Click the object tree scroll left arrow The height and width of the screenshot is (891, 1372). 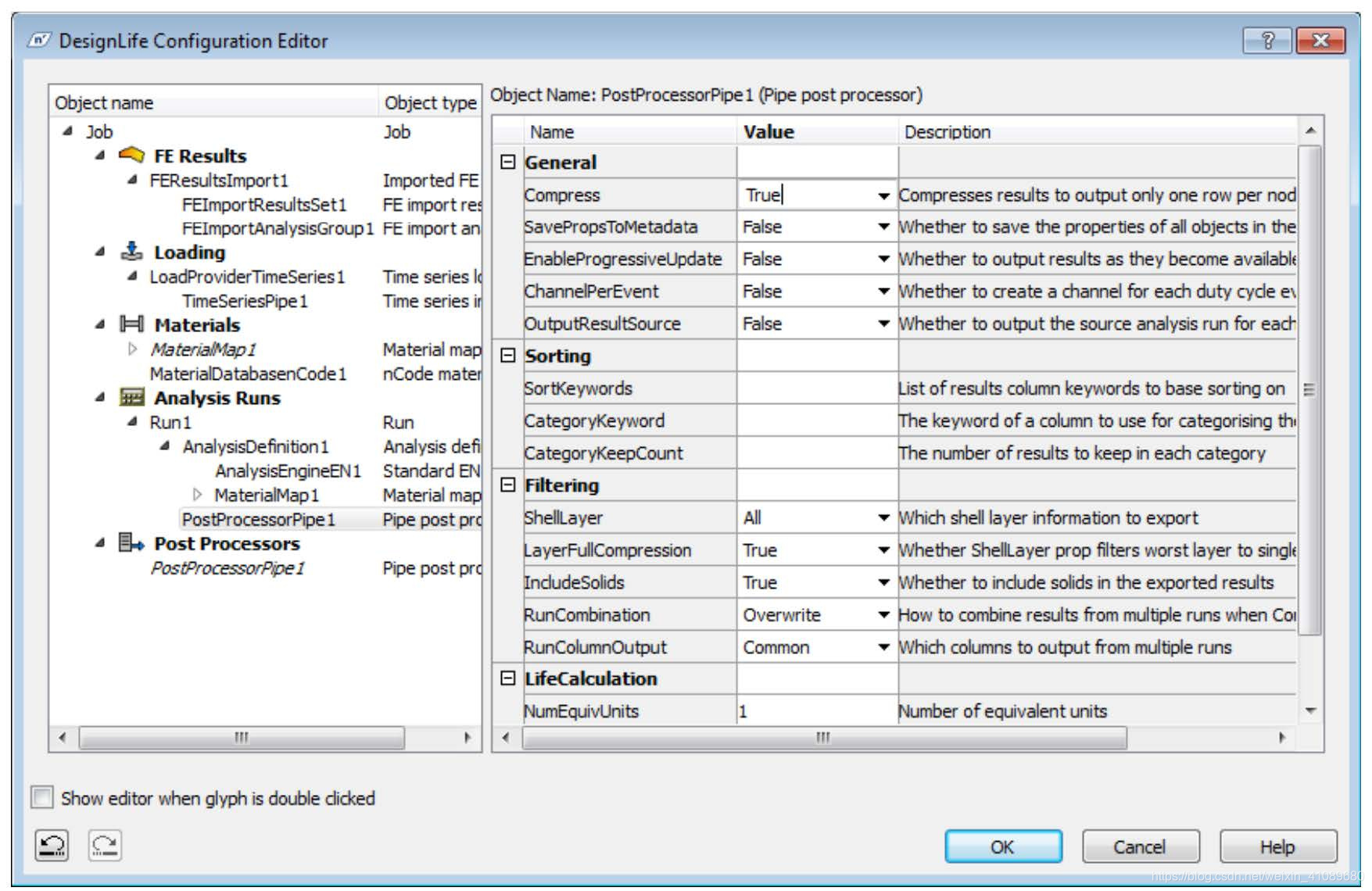pyautogui.click(x=63, y=737)
